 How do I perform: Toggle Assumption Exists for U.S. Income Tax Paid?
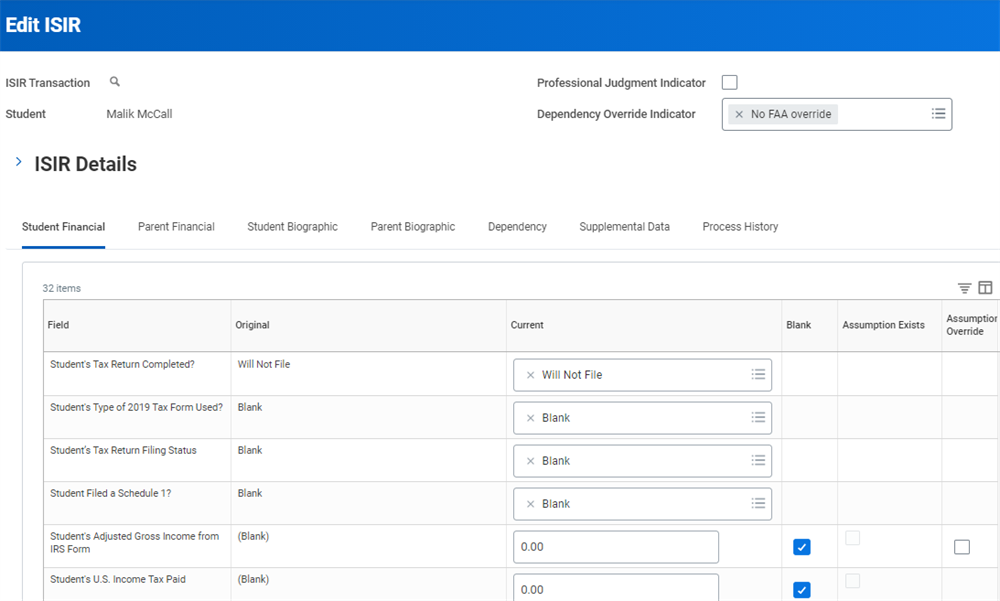click(x=853, y=581)
